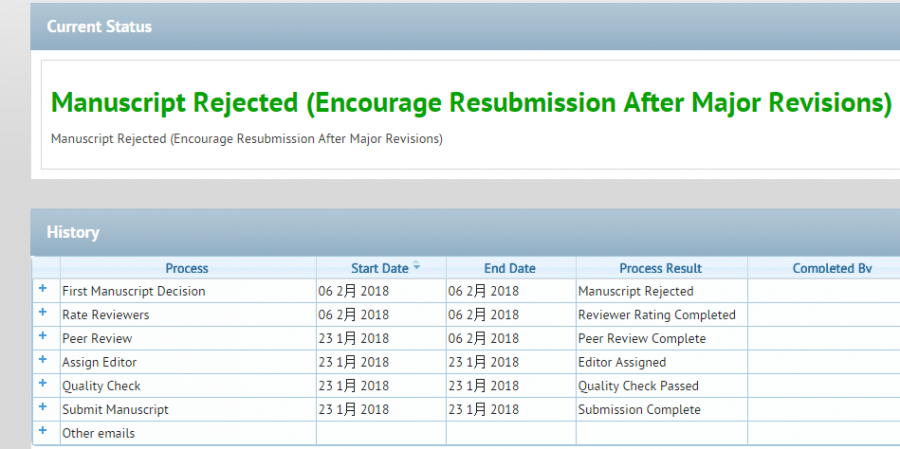
Task: Expand the Rate Reviewers row
Action: (43, 313)
